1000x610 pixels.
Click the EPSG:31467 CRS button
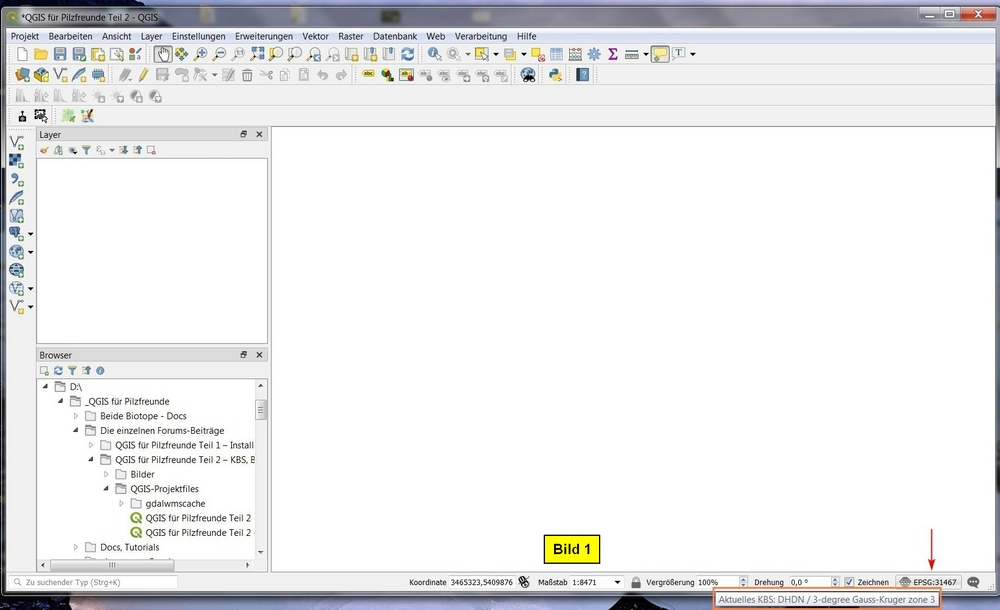coord(928,582)
